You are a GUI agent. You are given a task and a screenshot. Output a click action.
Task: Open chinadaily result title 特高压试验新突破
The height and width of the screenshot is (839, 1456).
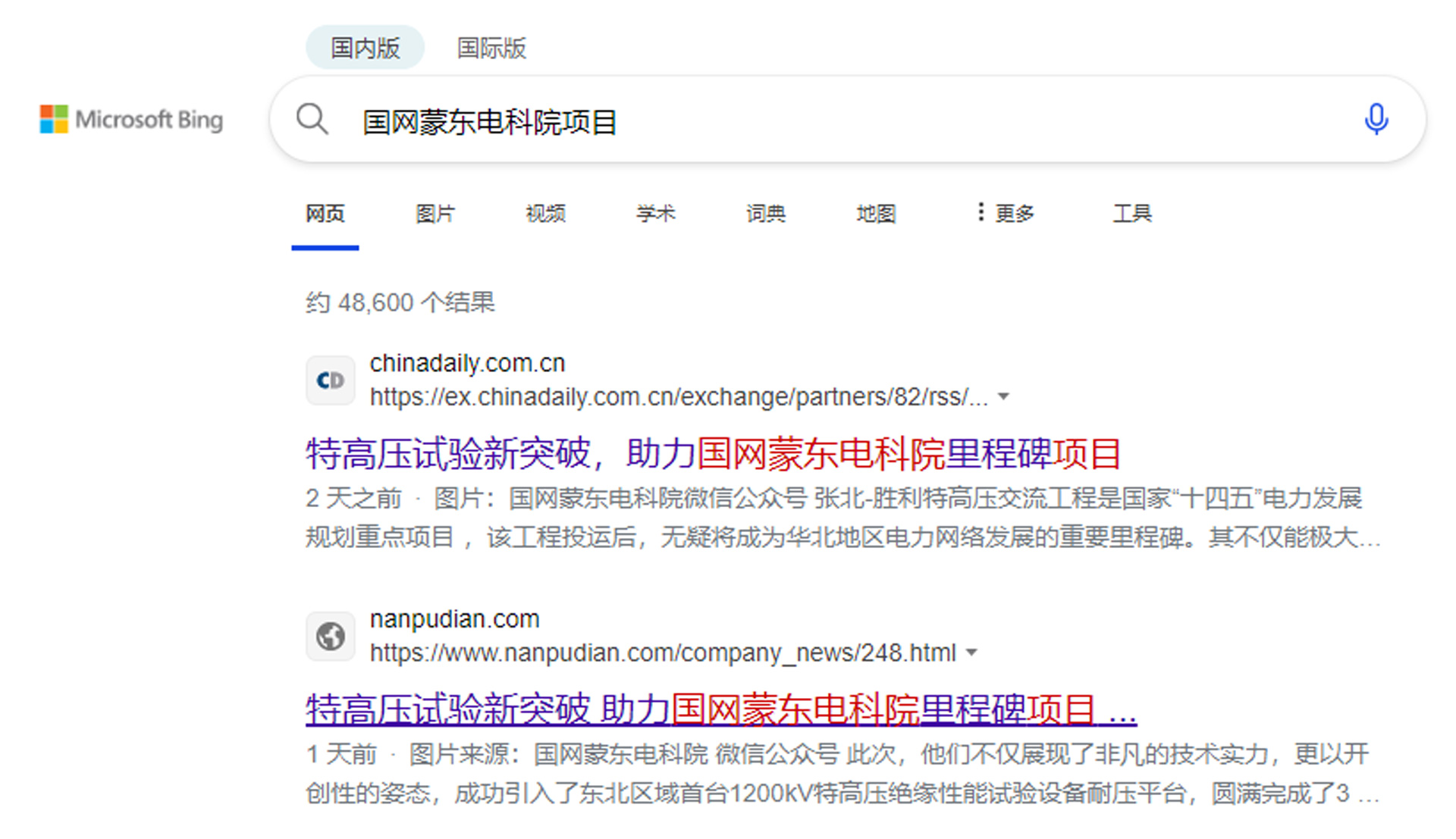point(714,454)
